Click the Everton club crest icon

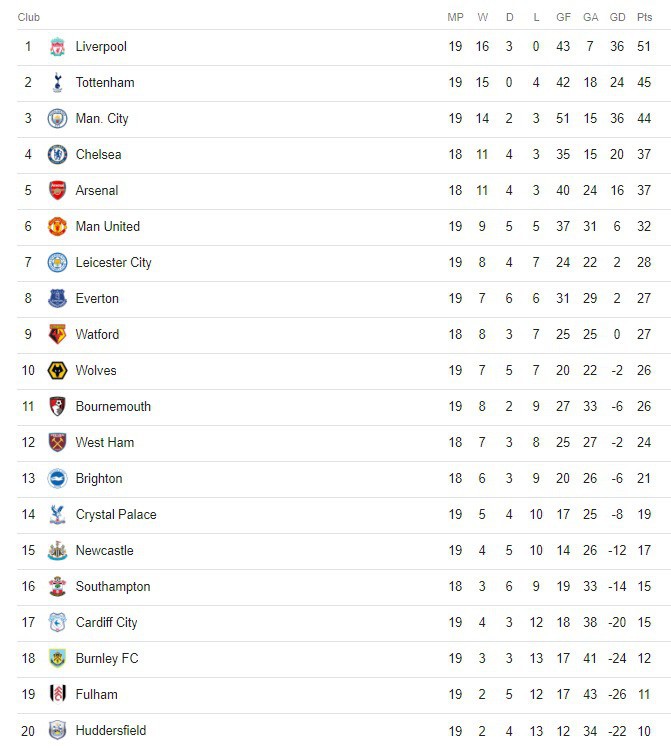pos(57,299)
